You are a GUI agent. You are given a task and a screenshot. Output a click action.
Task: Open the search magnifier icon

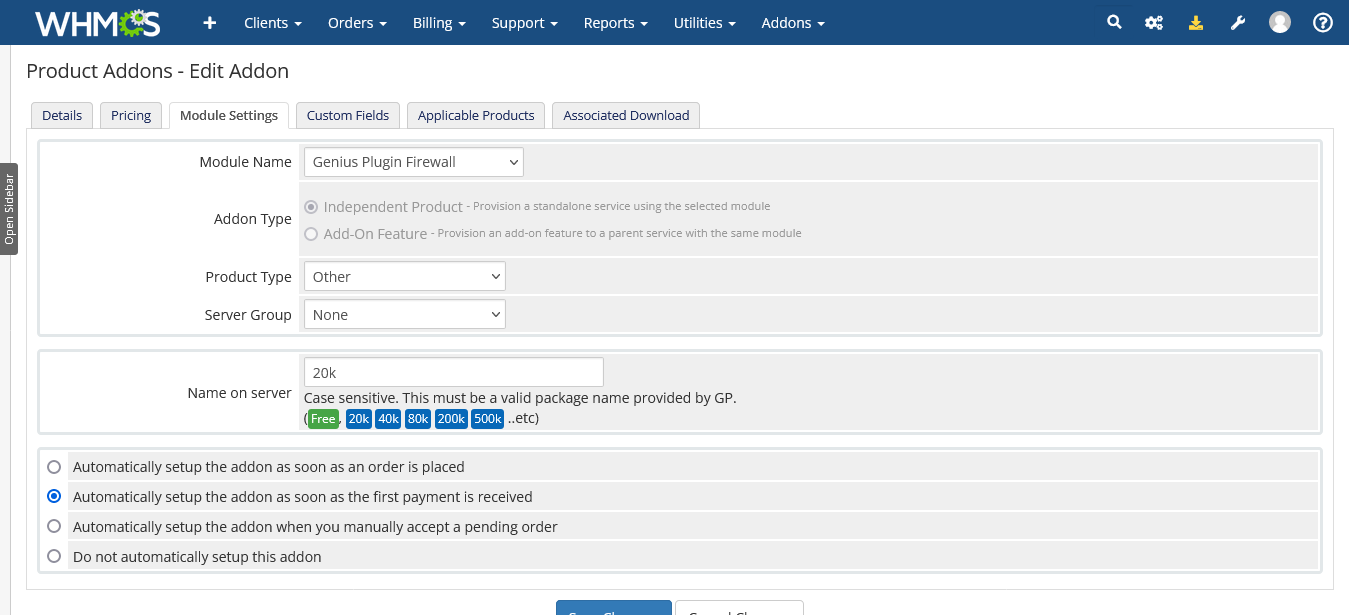[x=1114, y=22]
